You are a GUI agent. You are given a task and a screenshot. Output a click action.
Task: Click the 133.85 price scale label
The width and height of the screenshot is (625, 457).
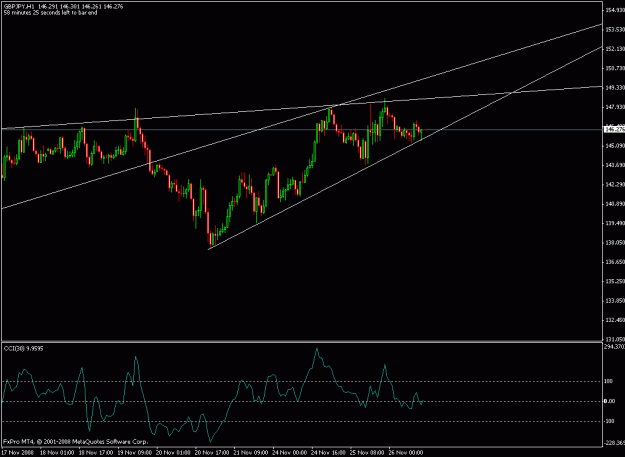tap(615, 300)
